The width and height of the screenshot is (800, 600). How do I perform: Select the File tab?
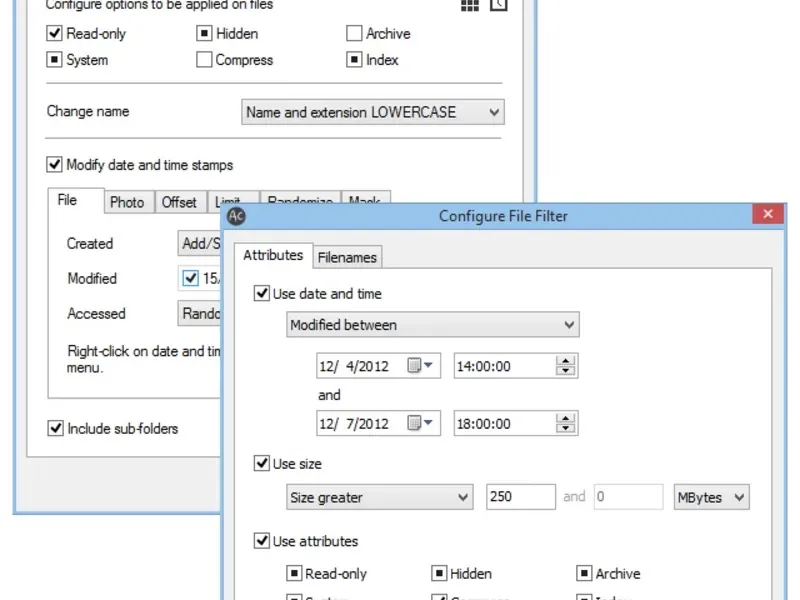[76, 201]
